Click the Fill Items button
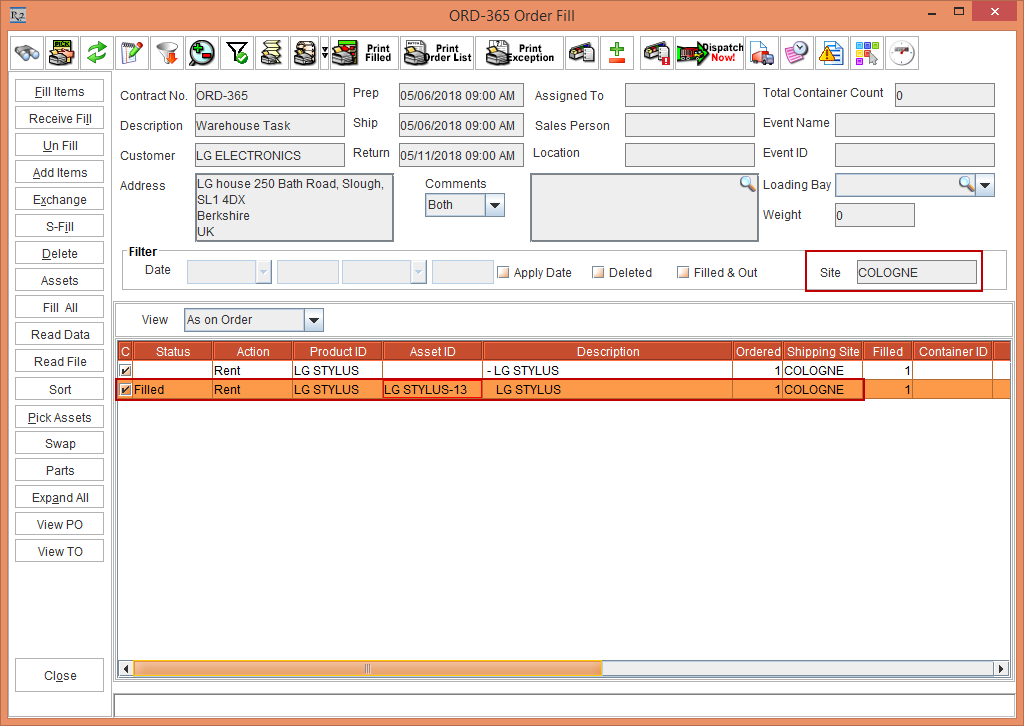1024x726 pixels. click(60, 92)
